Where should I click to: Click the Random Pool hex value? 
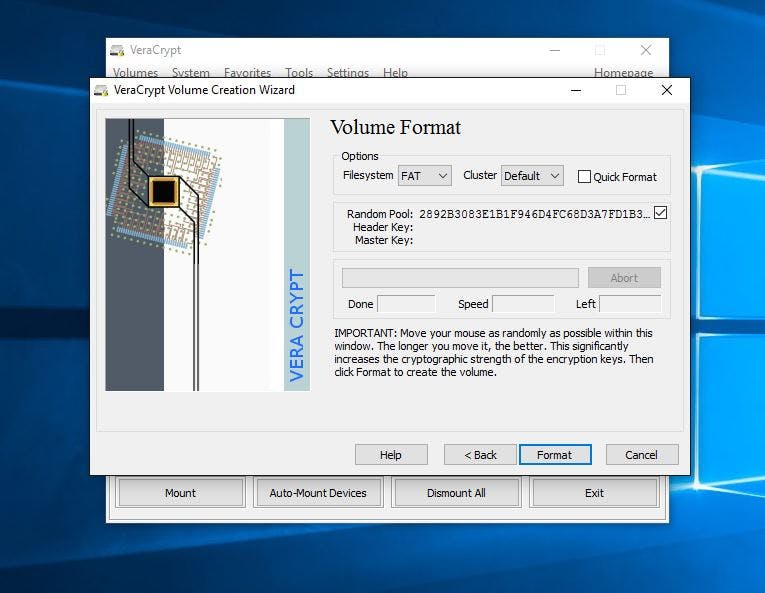[534, 214]
